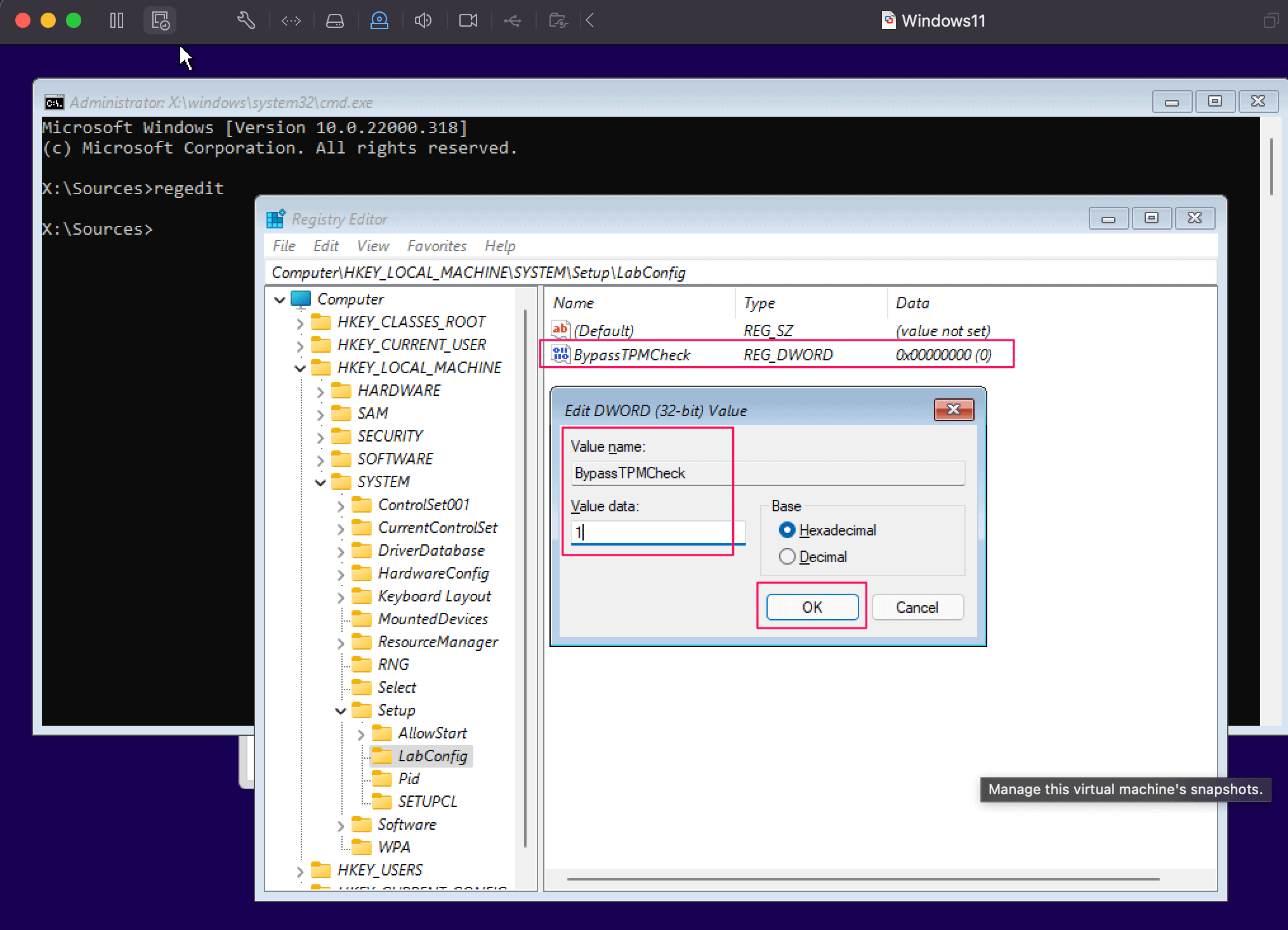Click the sound speaker icon in toolbar

click(x=423, y=21)
